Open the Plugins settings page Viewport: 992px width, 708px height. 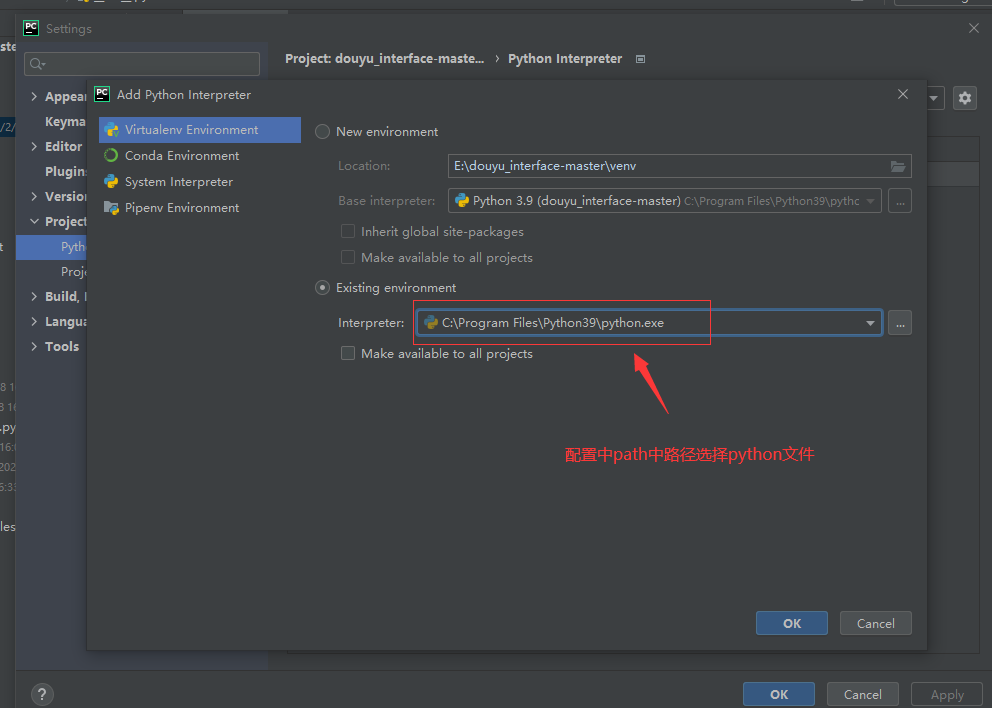[65, 171]
